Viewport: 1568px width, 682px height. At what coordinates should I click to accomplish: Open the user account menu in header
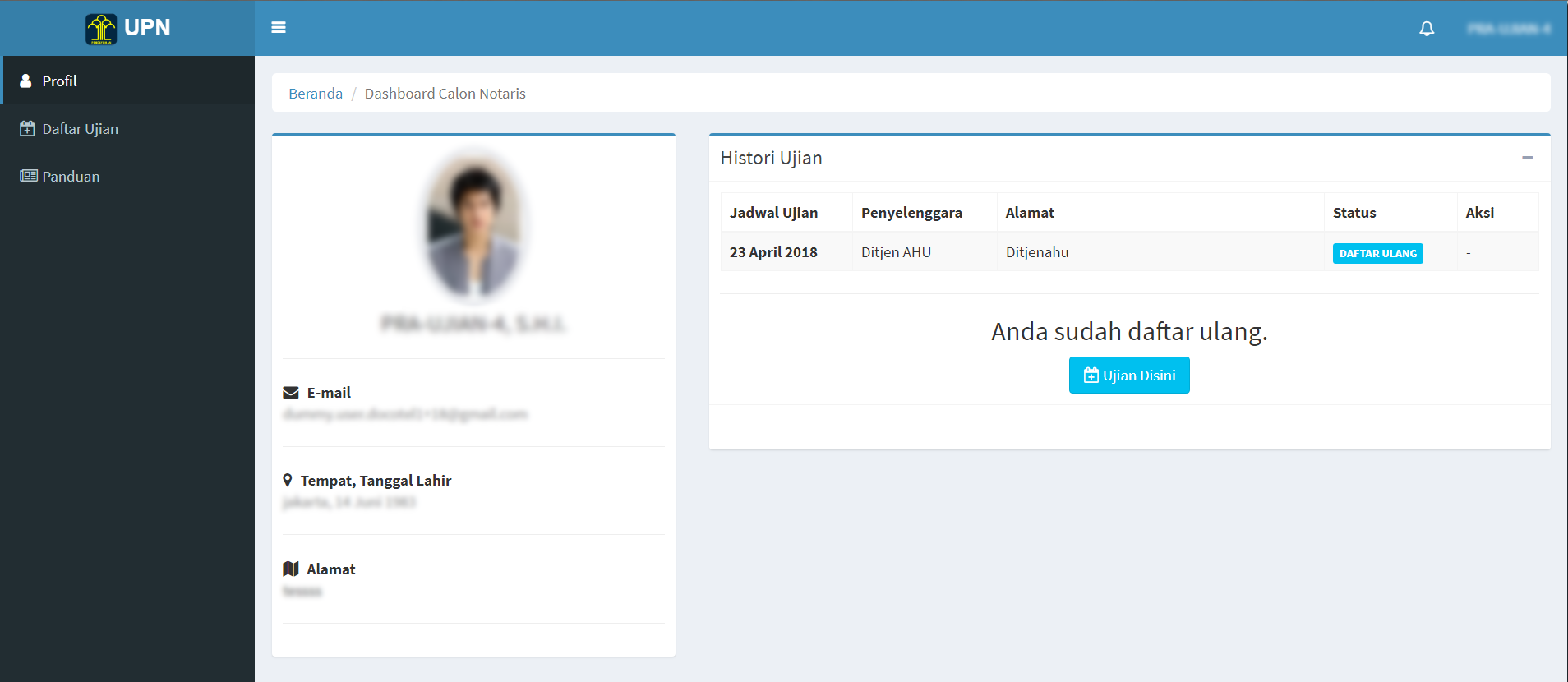1509,29
